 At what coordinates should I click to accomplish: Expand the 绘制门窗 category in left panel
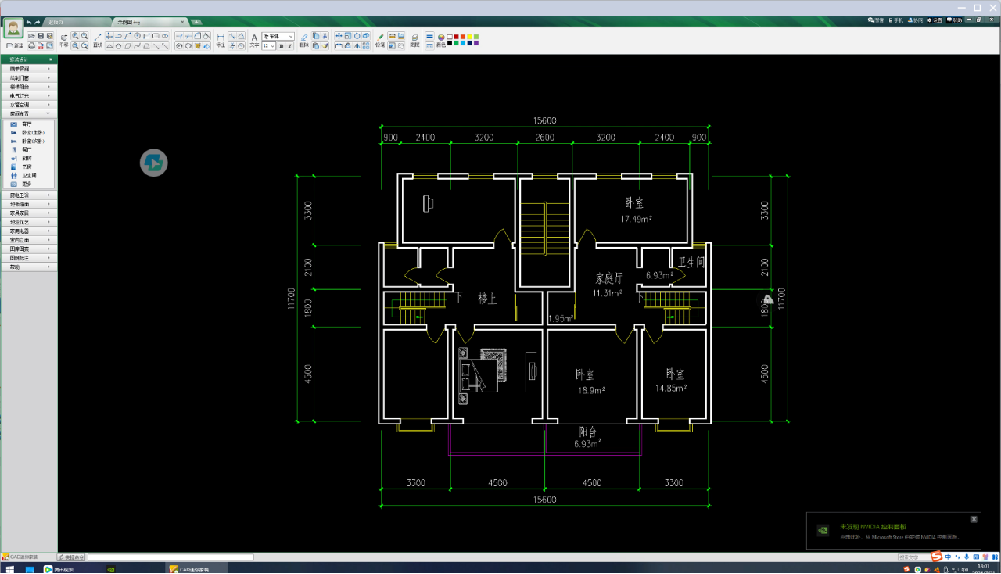click(x=29, y=77)
